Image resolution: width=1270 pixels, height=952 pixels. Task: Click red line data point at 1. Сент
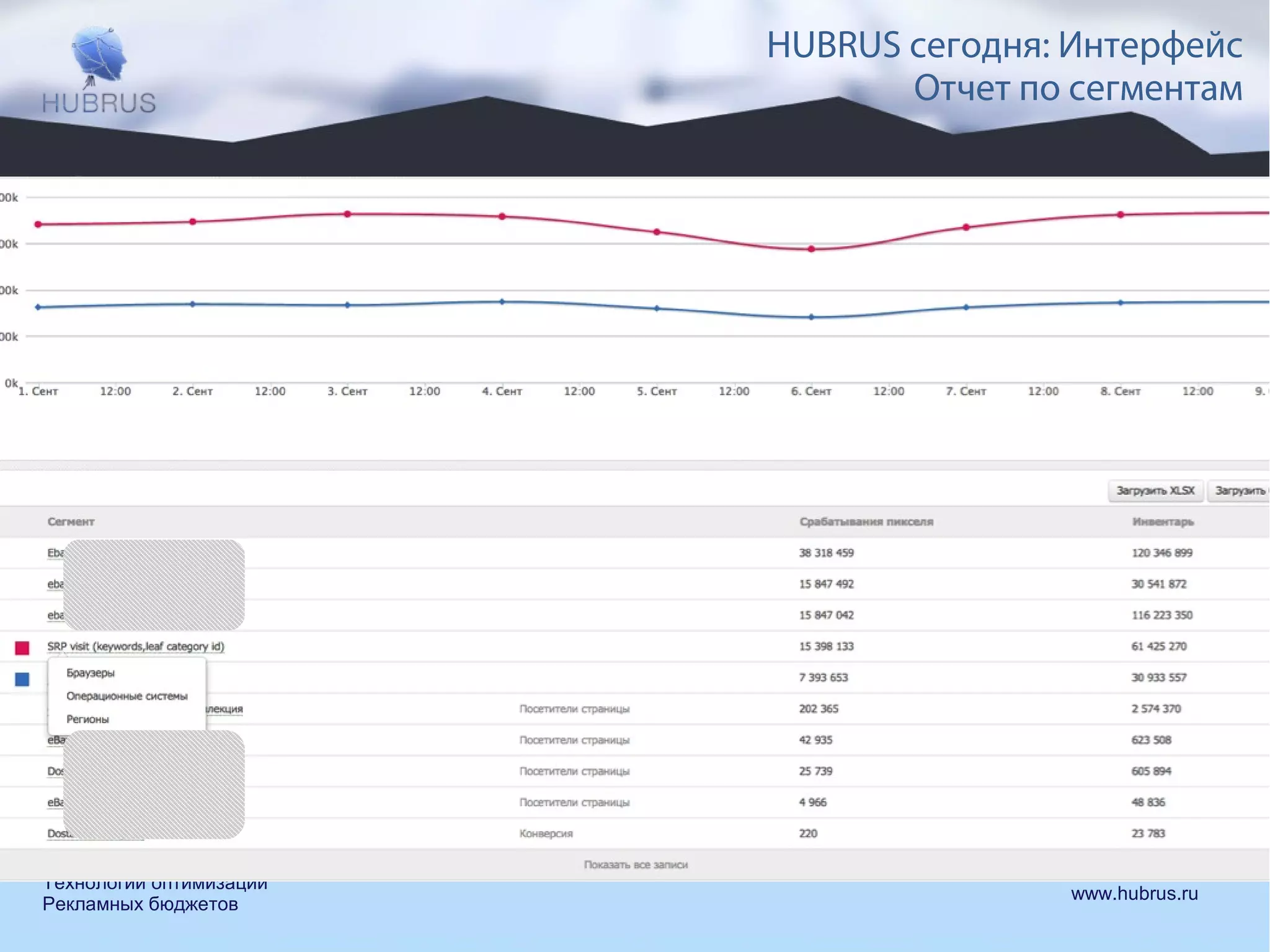(x=38, y=224)
